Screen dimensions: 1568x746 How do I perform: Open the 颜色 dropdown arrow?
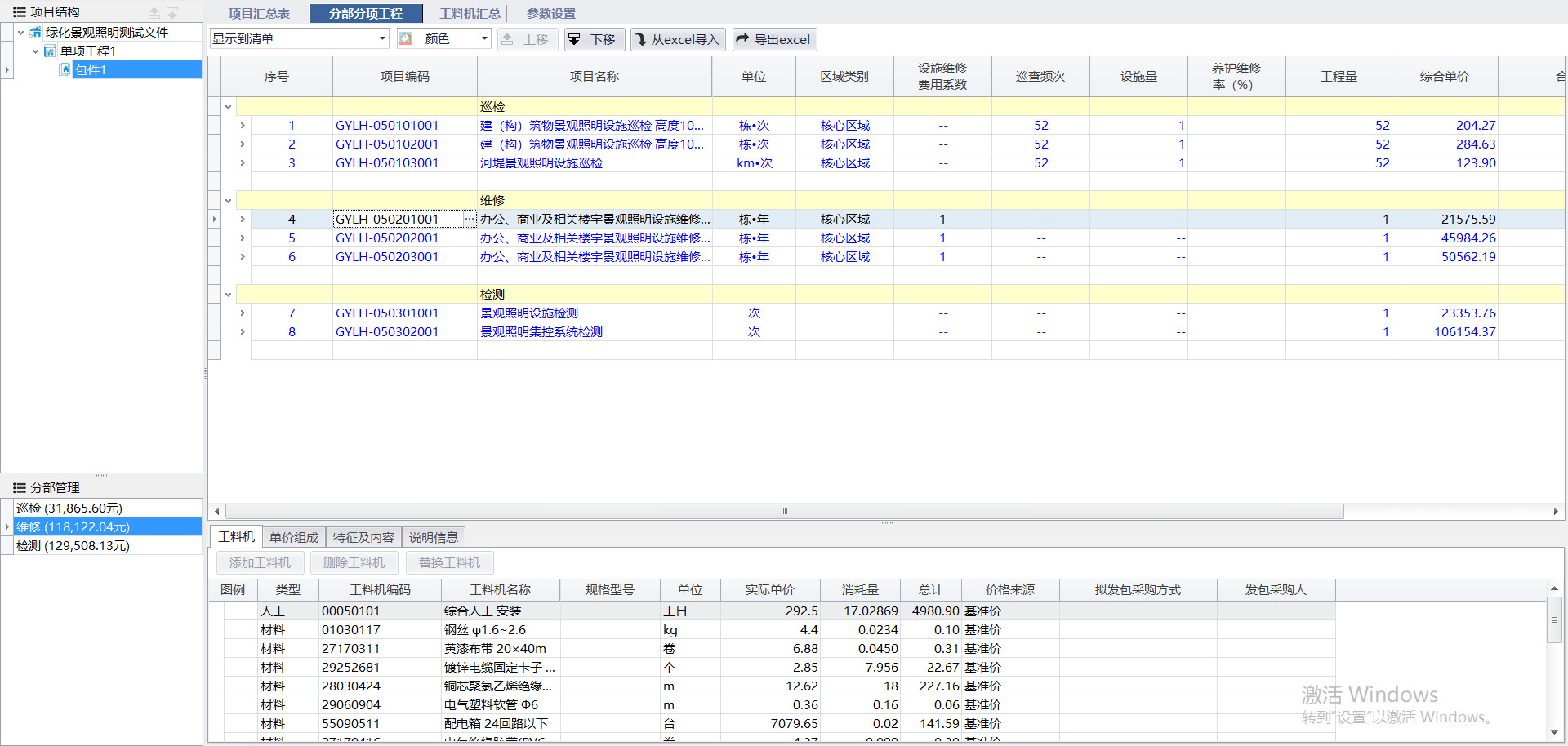[484, 38]
